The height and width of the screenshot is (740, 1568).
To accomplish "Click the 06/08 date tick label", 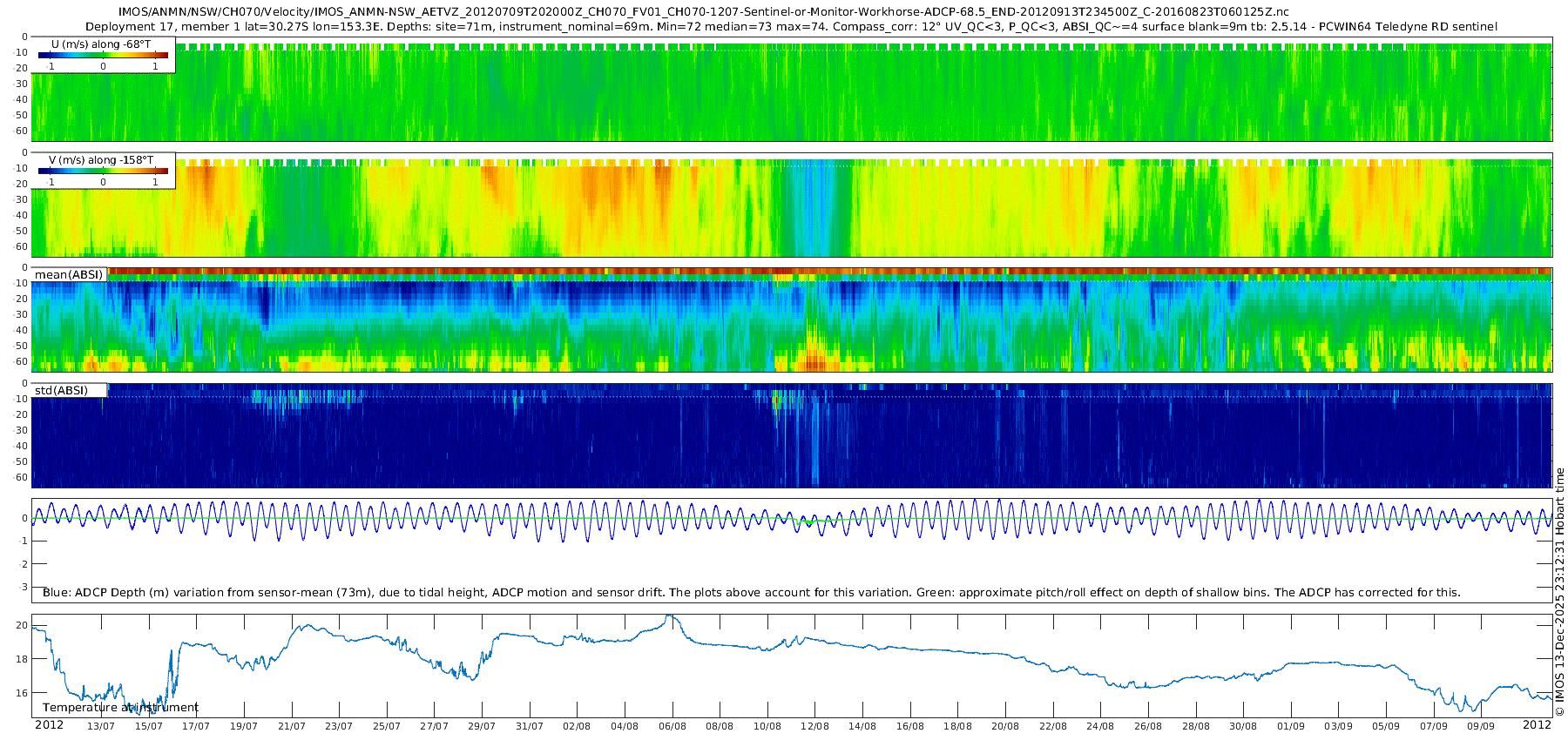I will pyautogui.click(x=672, y=726).
